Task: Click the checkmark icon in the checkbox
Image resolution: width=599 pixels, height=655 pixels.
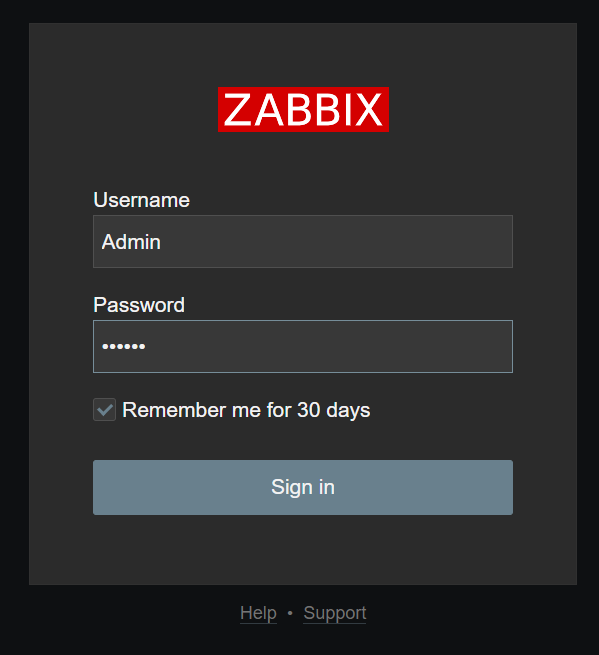Action: [x=104, y=410]
